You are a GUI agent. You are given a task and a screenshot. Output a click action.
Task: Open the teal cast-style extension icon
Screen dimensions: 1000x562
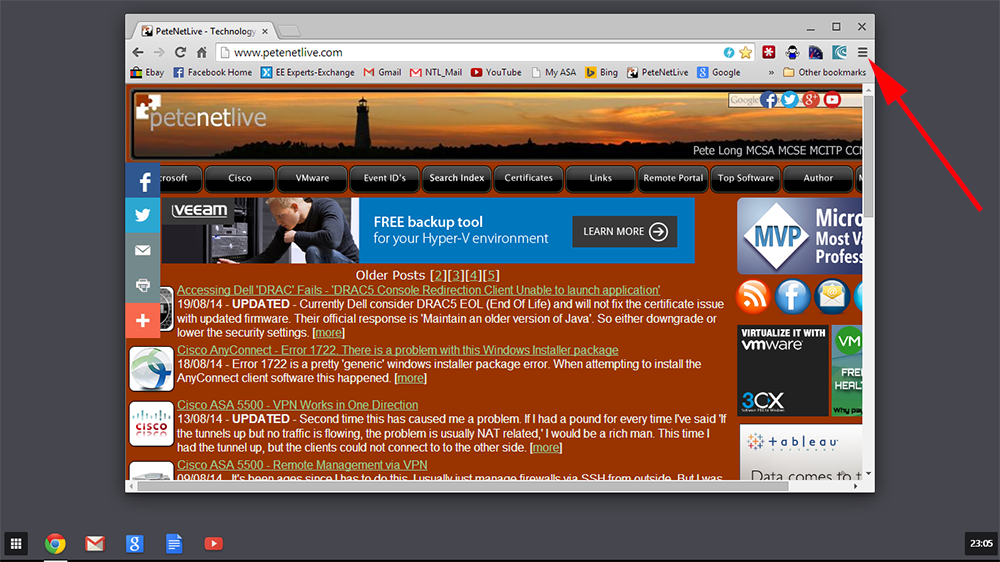tap(839, 52)
